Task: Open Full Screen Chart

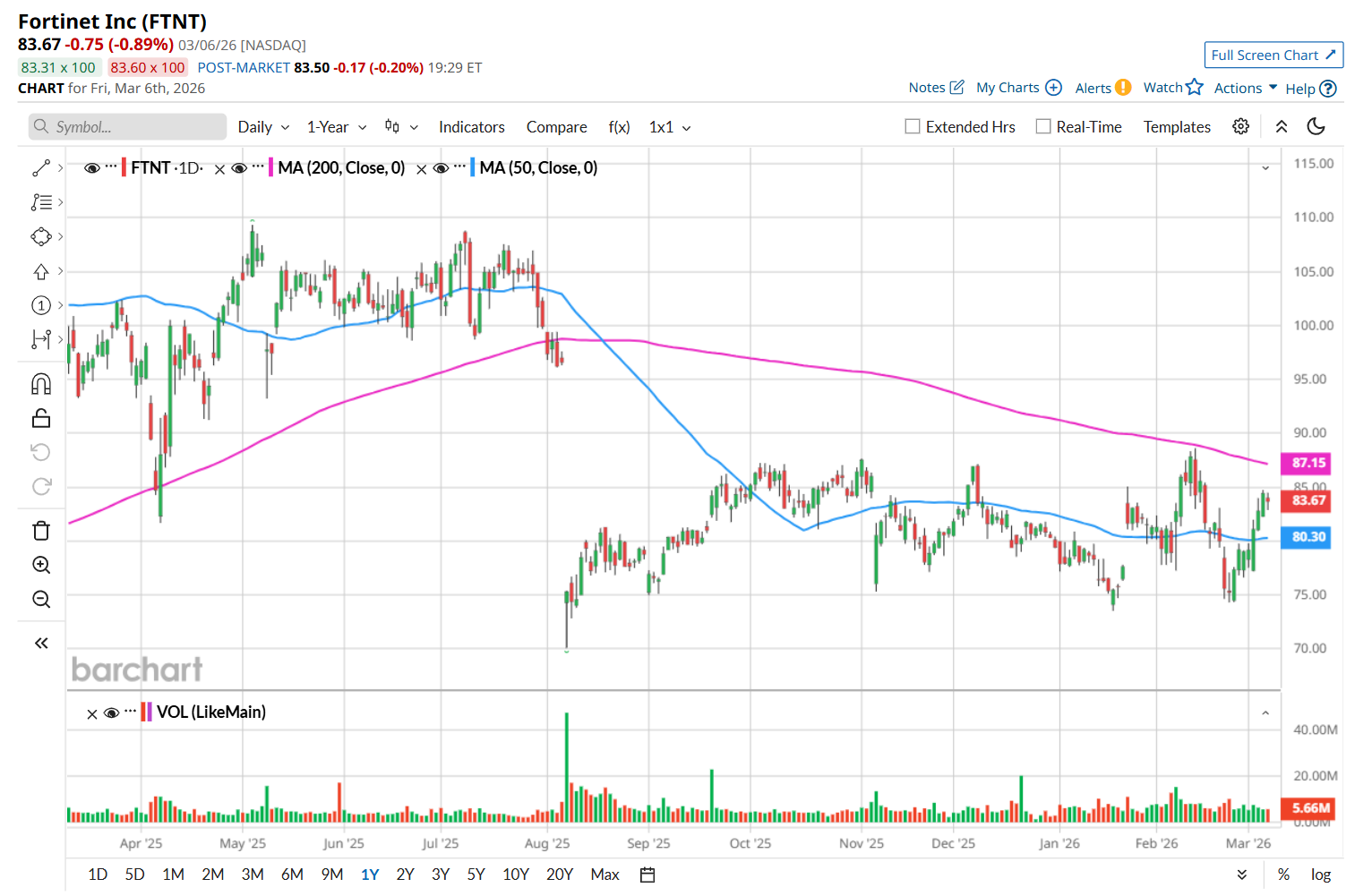Action: (x=1273, y=55)
